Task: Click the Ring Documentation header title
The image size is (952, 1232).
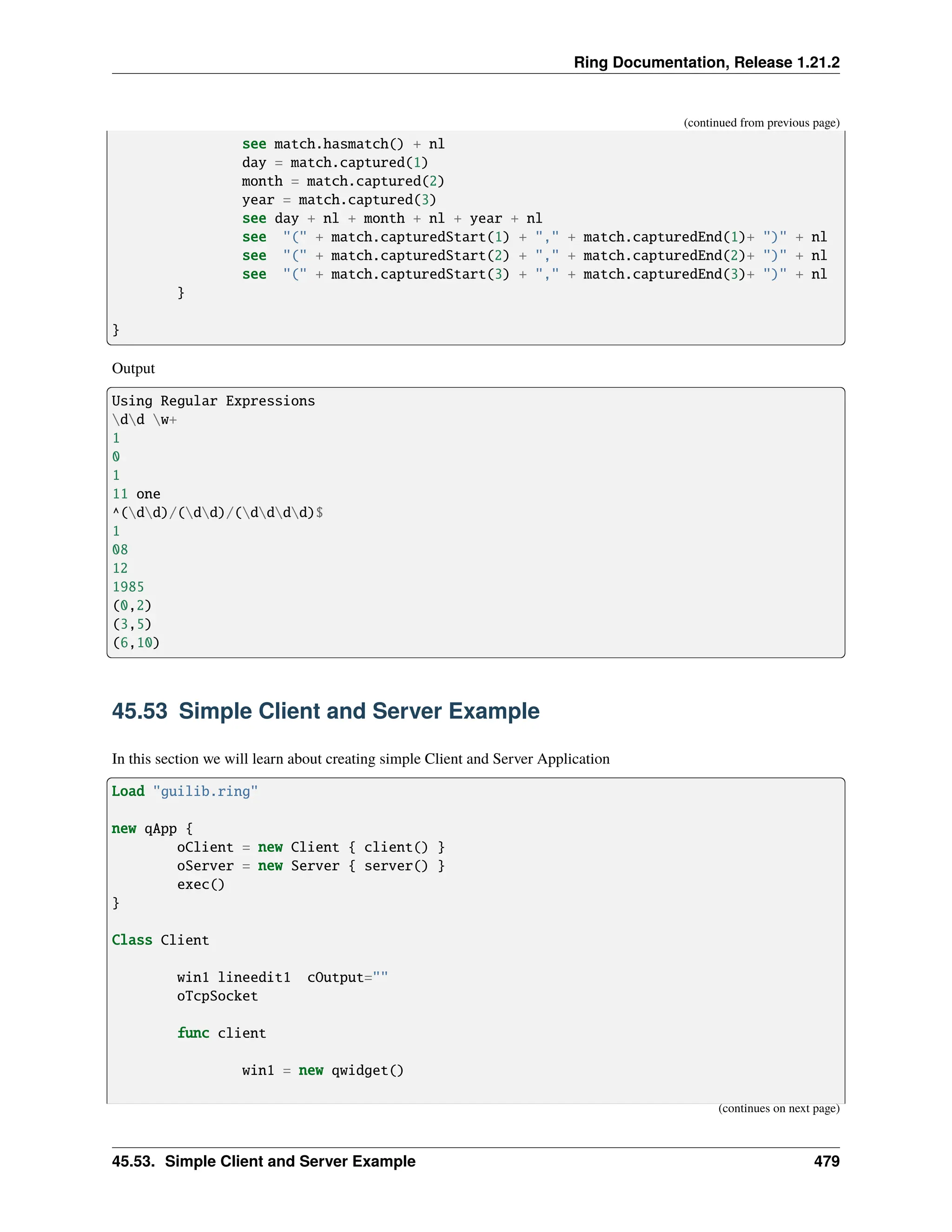Action: [706, 62]
